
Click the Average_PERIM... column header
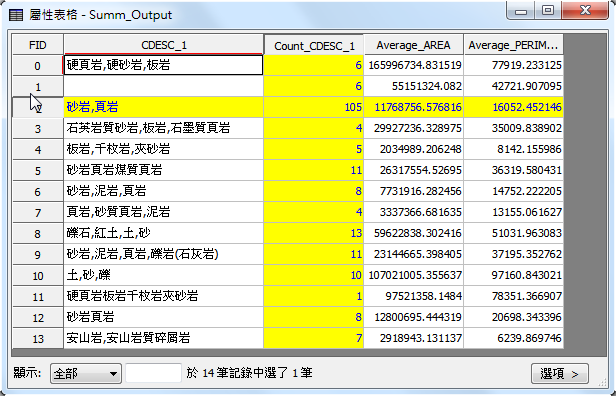pos(513,45)
